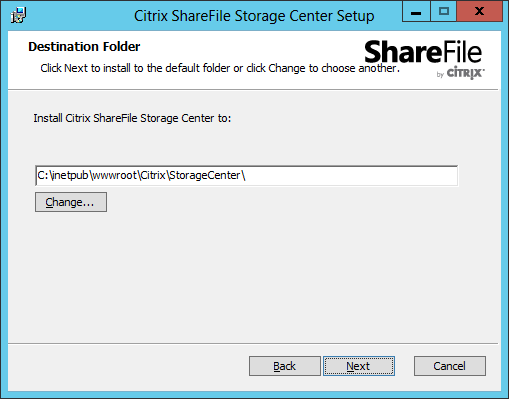Screen dimensions: 509x399
Task: Focus the destination folder path field
Action: point(246,175)
